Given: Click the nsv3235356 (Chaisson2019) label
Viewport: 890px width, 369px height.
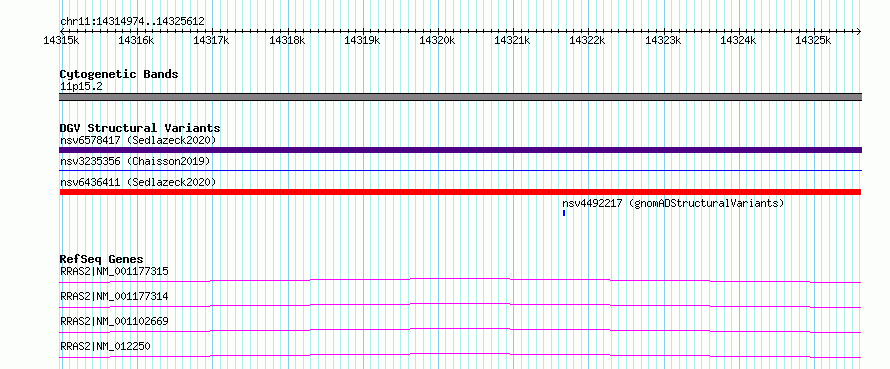Looking at the screenshot, I should (135, 161).
